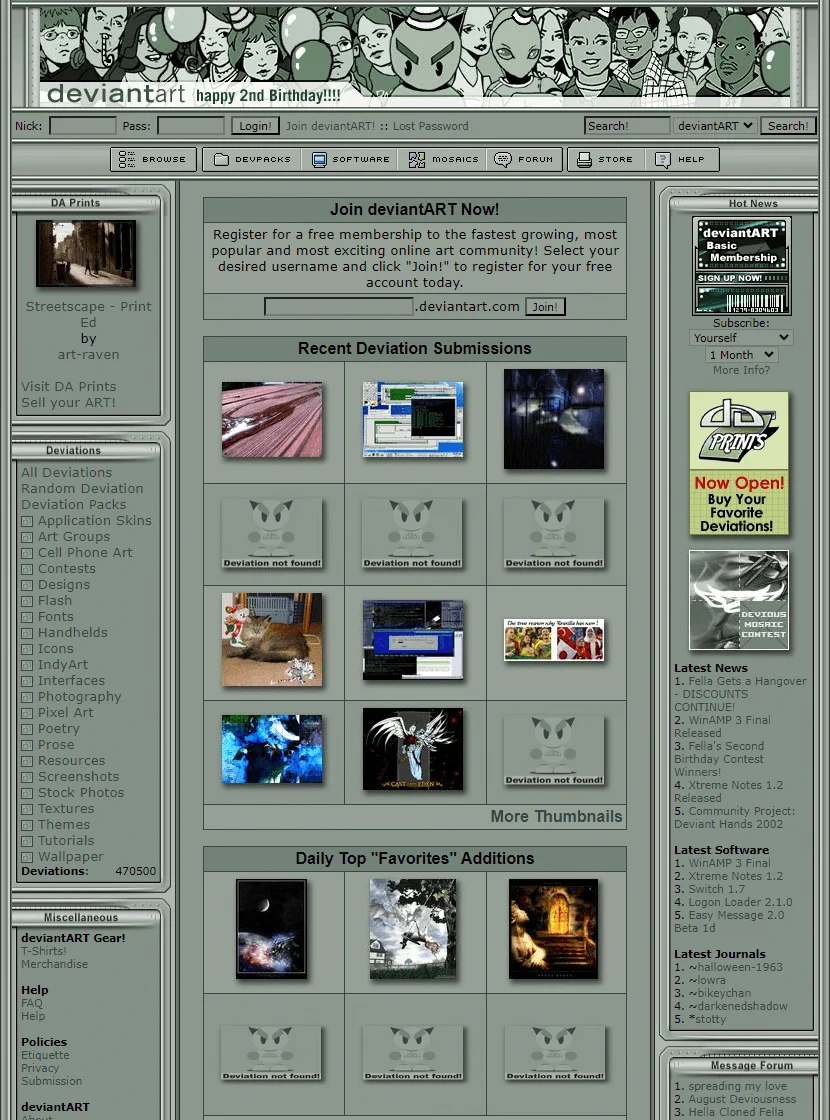Focus the Nick input field
This screenshot has width=830, height=1120.
pos(82,126)
